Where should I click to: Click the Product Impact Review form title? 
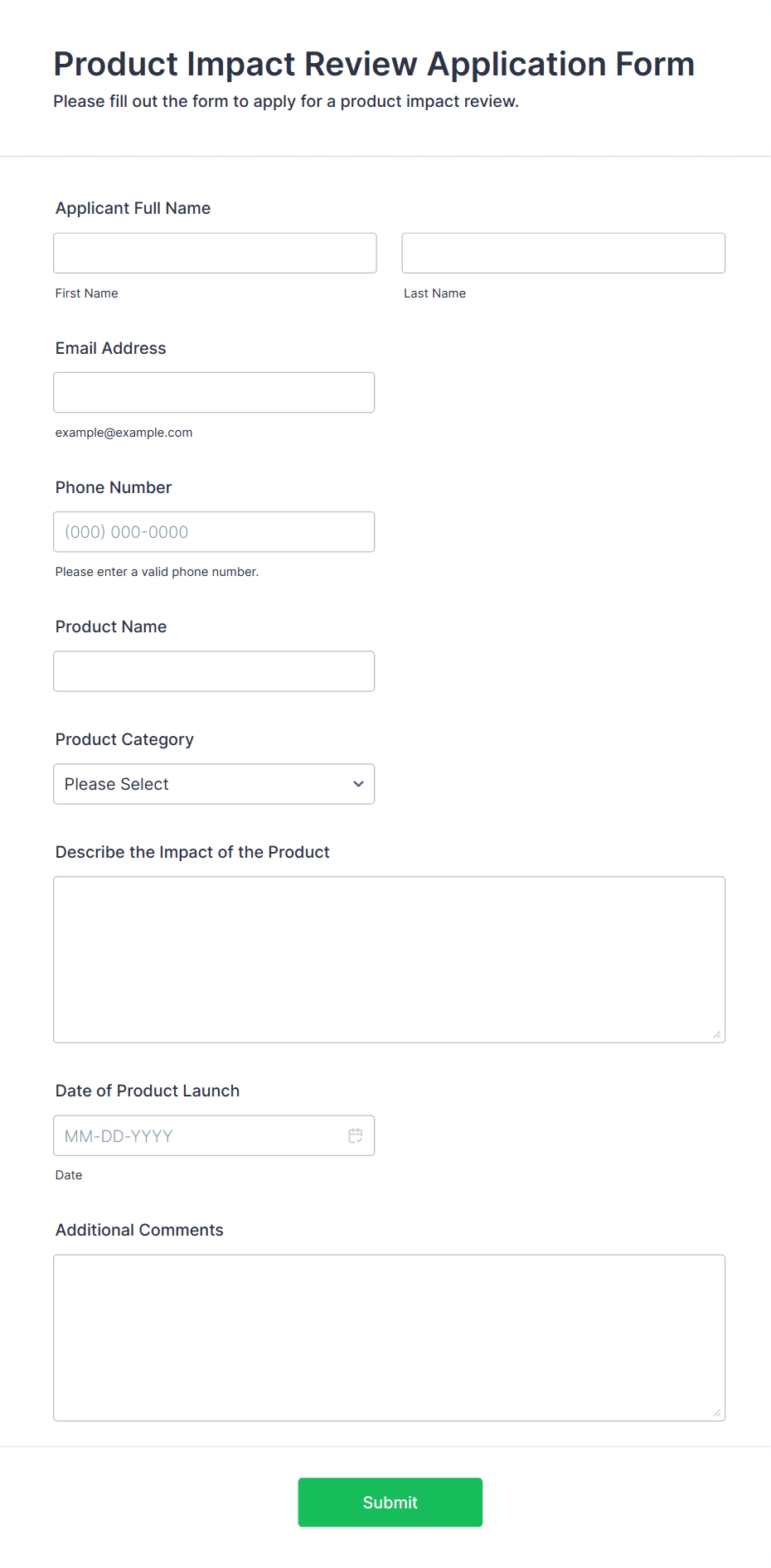[x=374, y=64]
